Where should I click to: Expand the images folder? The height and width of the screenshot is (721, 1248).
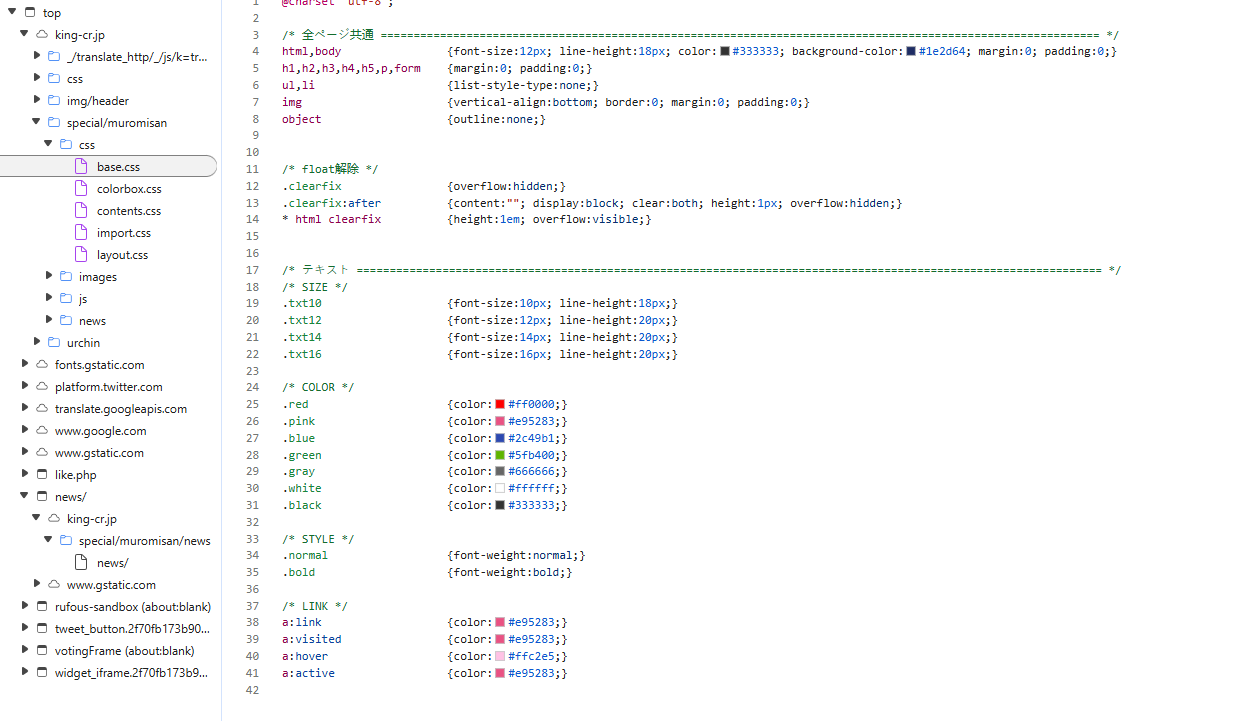[49, 276]
